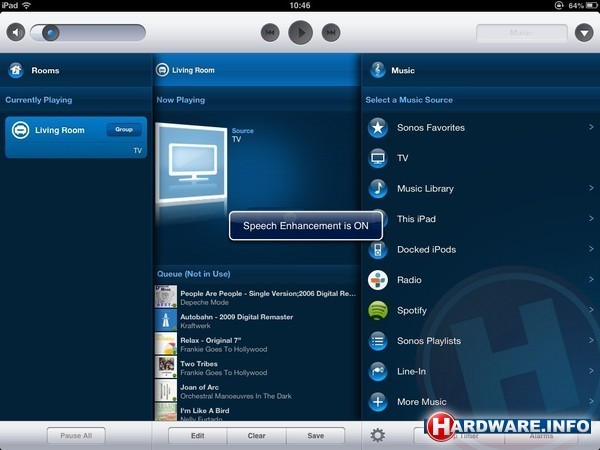Select I'm Like A Bird track
600x450 pixels.
256,412
